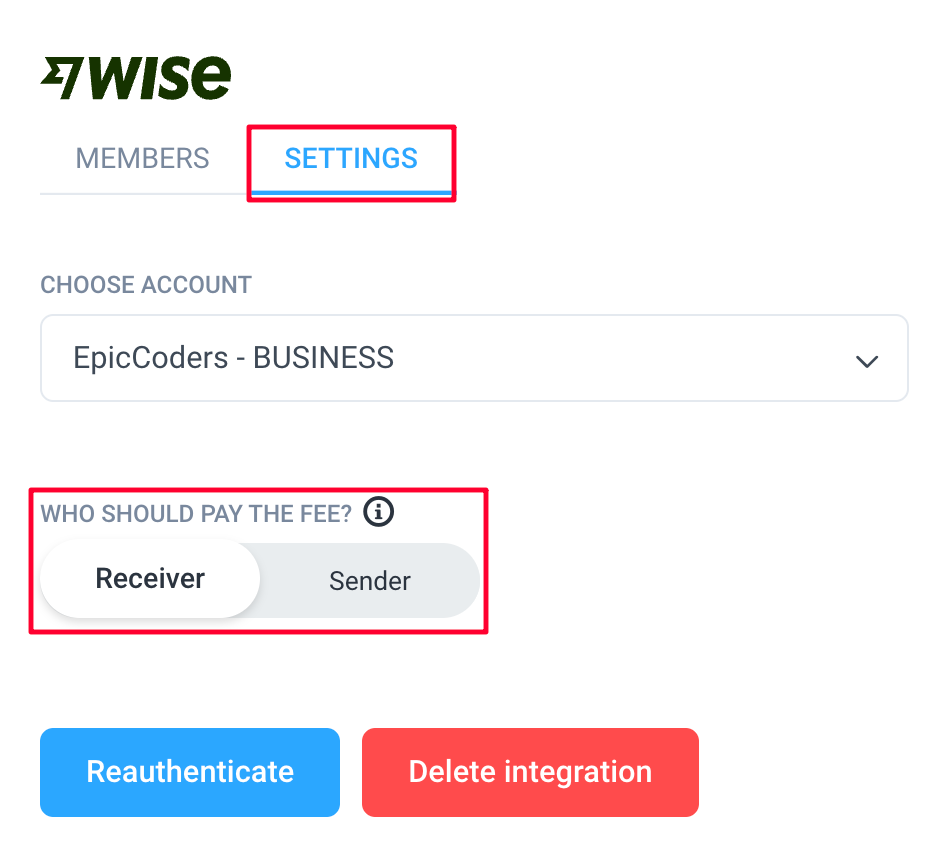Select EpicCoders - BUSINESS account text
934x858 pixels.
coord(234,358)
